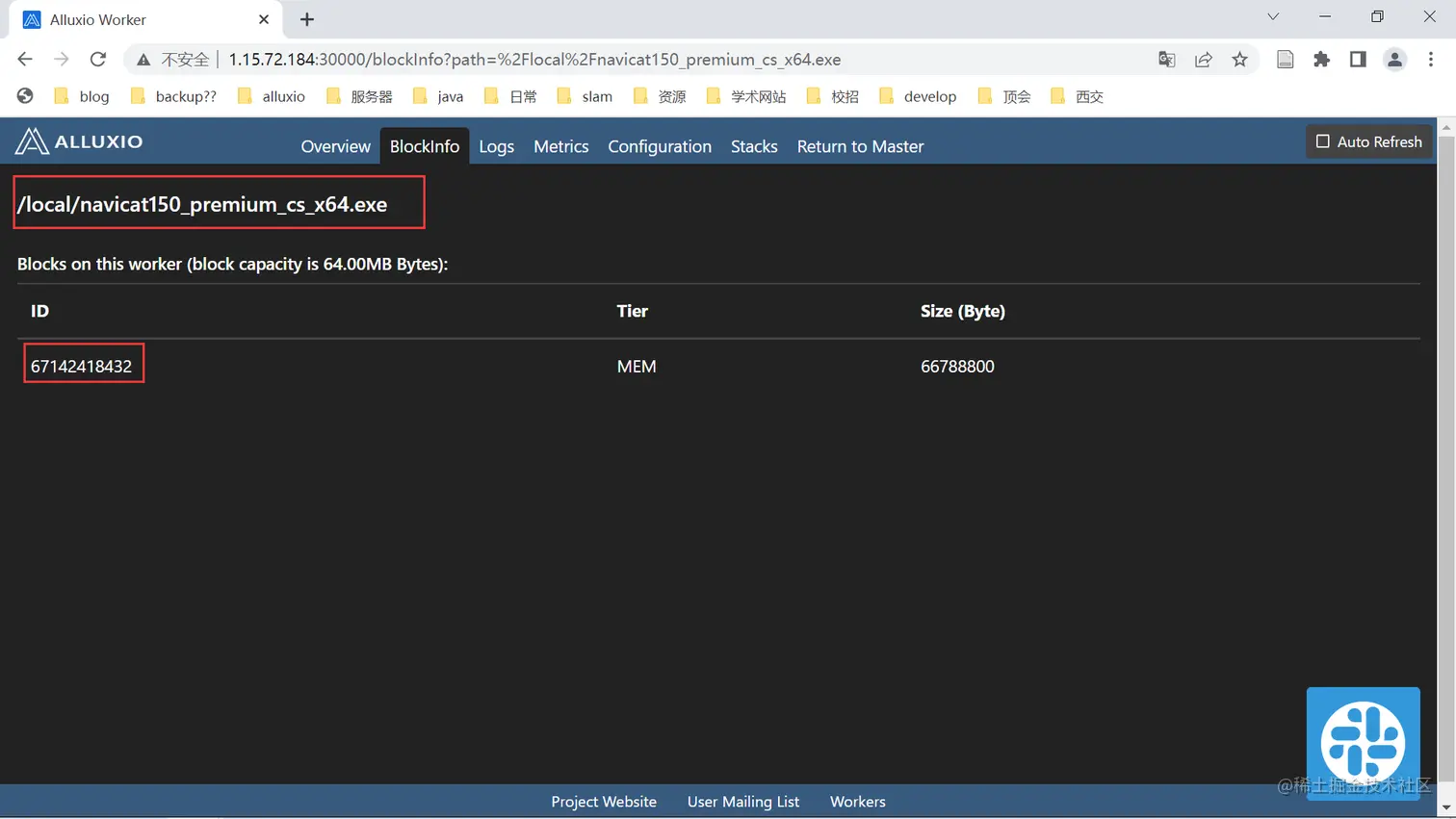The width and height of the screenshot is (1456, 819).
Task: Click the Alluxio logo in the navbar
Action: tap(79, 141)
